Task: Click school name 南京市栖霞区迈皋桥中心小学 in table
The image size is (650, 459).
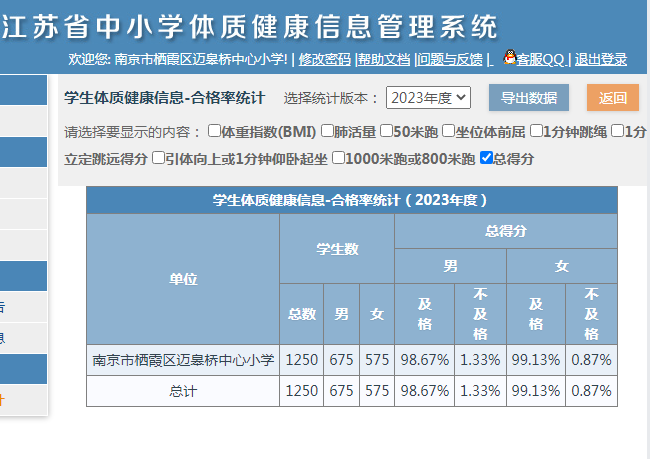Action: pyautogui.click(x=183, y=360)
